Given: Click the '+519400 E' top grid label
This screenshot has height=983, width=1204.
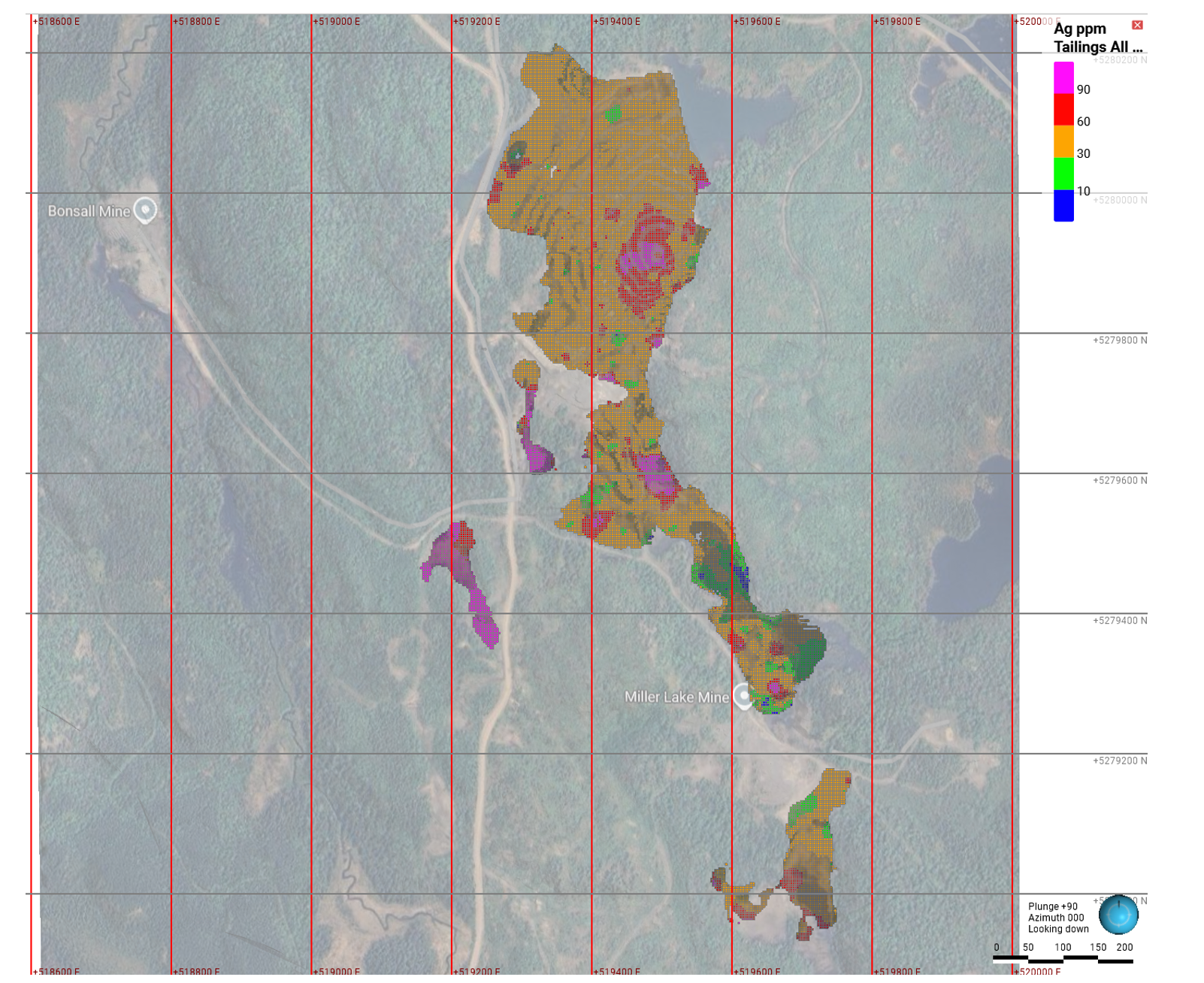Looking at the screenshot, I should 617,22.
